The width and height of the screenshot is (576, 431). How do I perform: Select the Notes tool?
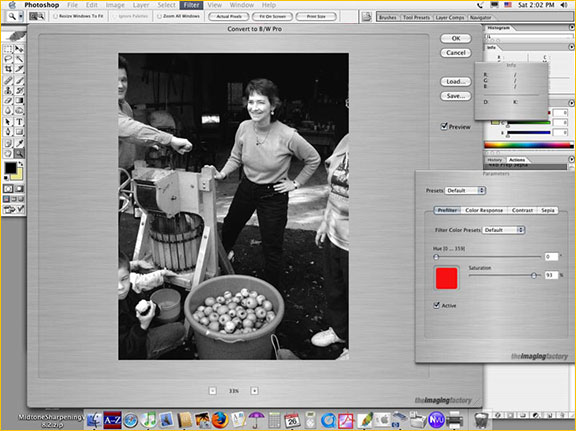[8, 143]
